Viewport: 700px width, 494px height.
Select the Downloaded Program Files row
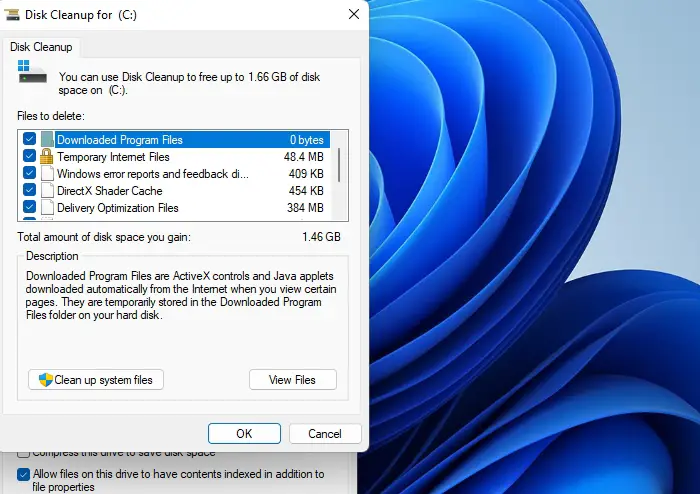176,140
